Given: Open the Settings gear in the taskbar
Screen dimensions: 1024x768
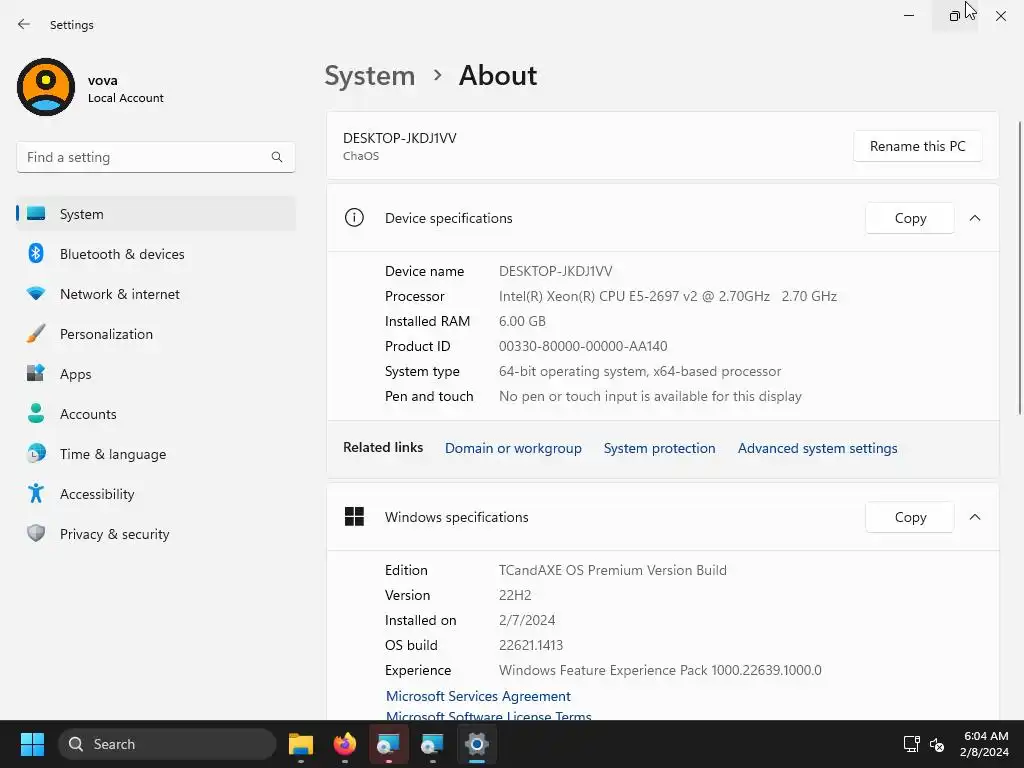Looking at the screenshot, I should pyautogui.click(x=477, y=744).
